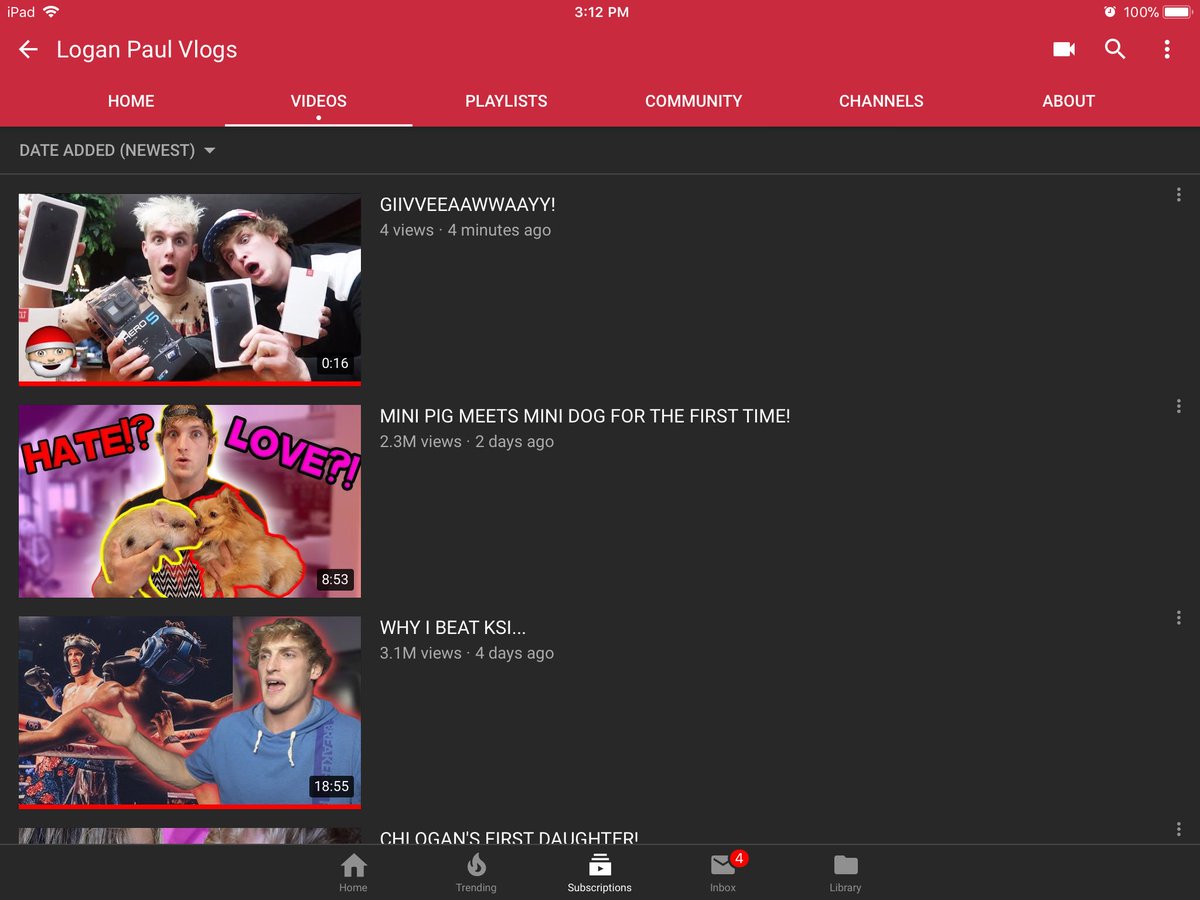Switch to the ABOUT tab
Screen dimensions: 1200x900
1068,101
